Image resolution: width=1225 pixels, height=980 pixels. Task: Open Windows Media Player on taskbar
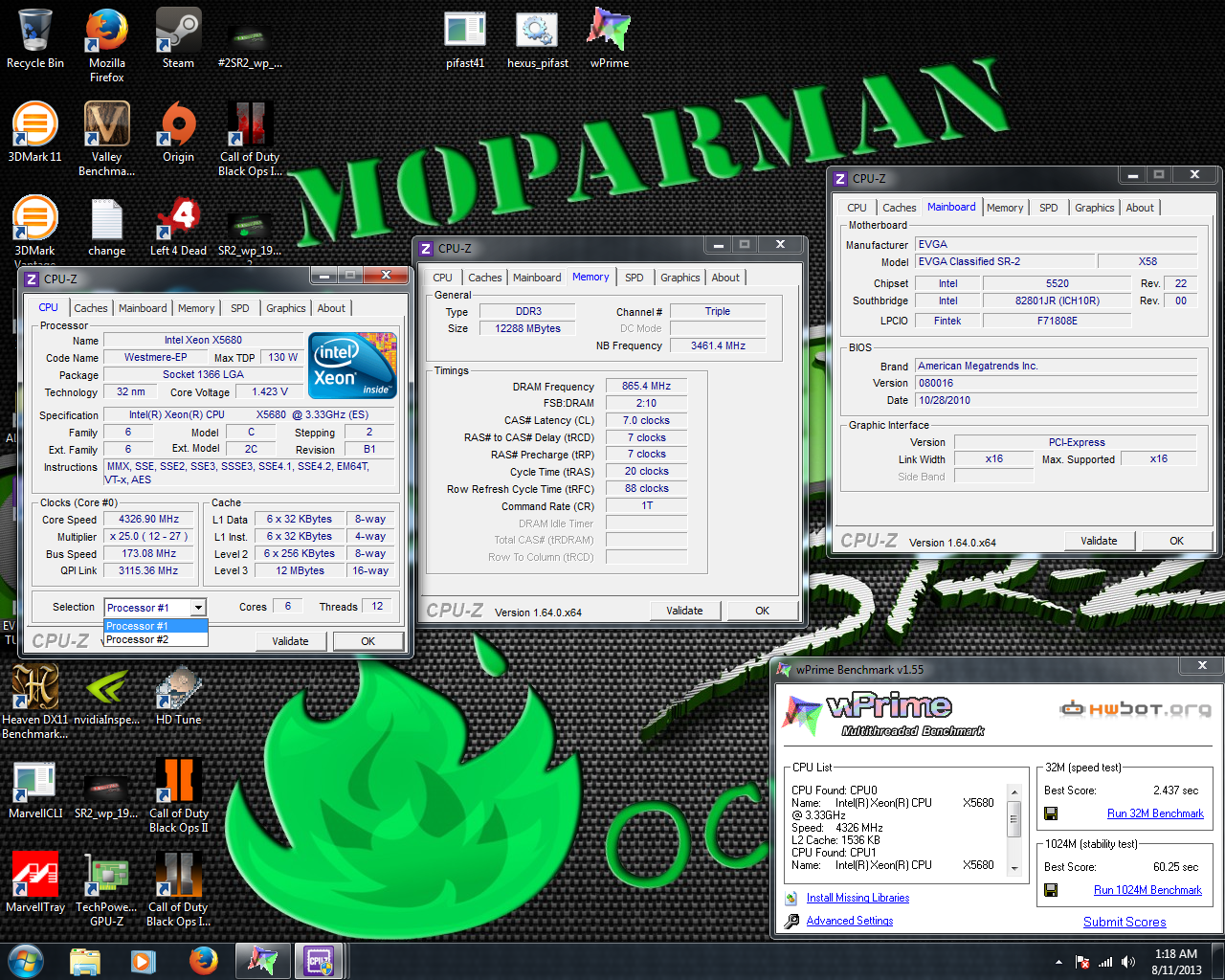144,960
